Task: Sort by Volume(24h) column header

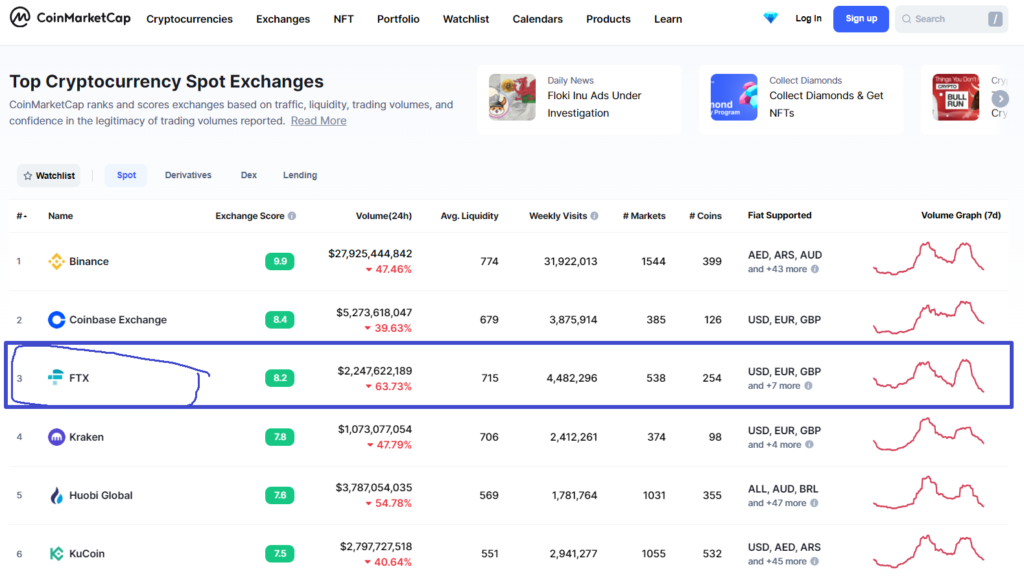Action: click(x=384, y=216)
